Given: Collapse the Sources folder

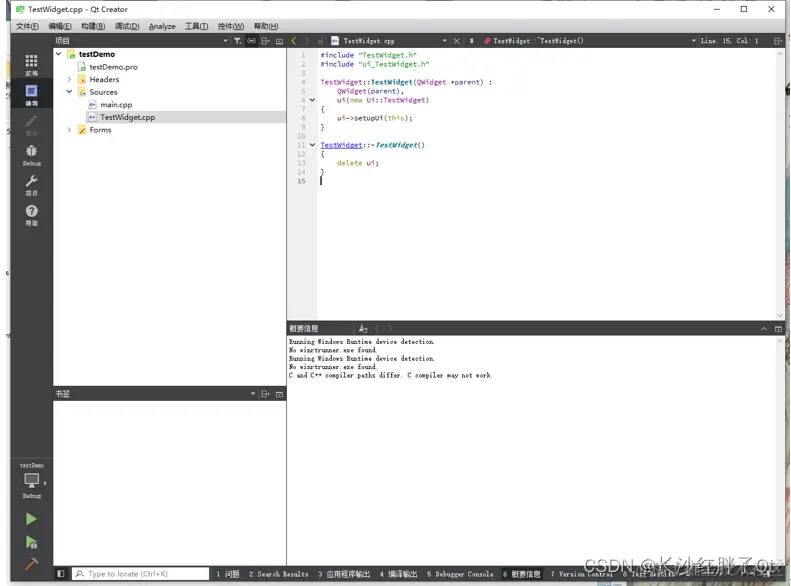Looking at the screenshot, I should 69,92.
